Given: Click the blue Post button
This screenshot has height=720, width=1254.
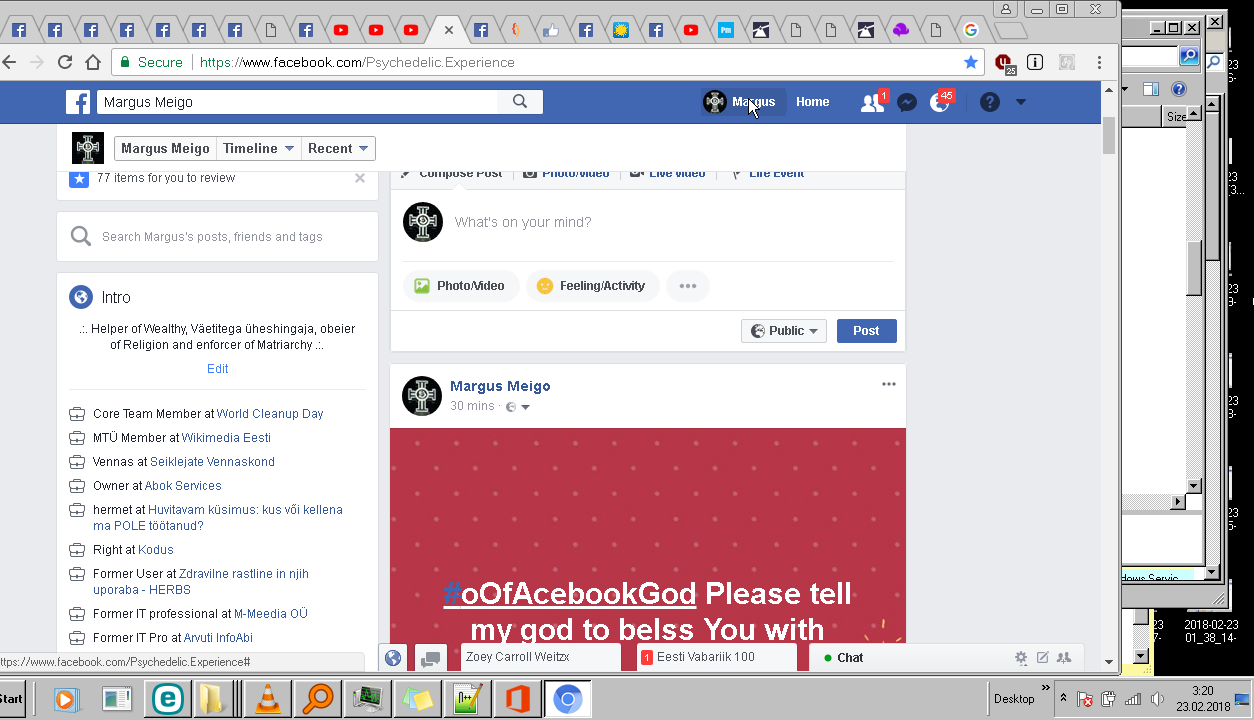Looking at the screenshot, I should [x=866, y=331].
